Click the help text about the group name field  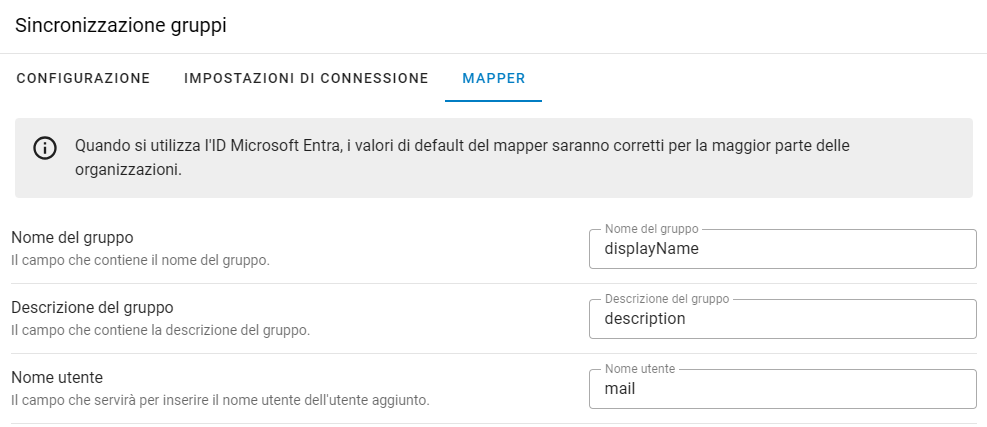click(140, 260)
